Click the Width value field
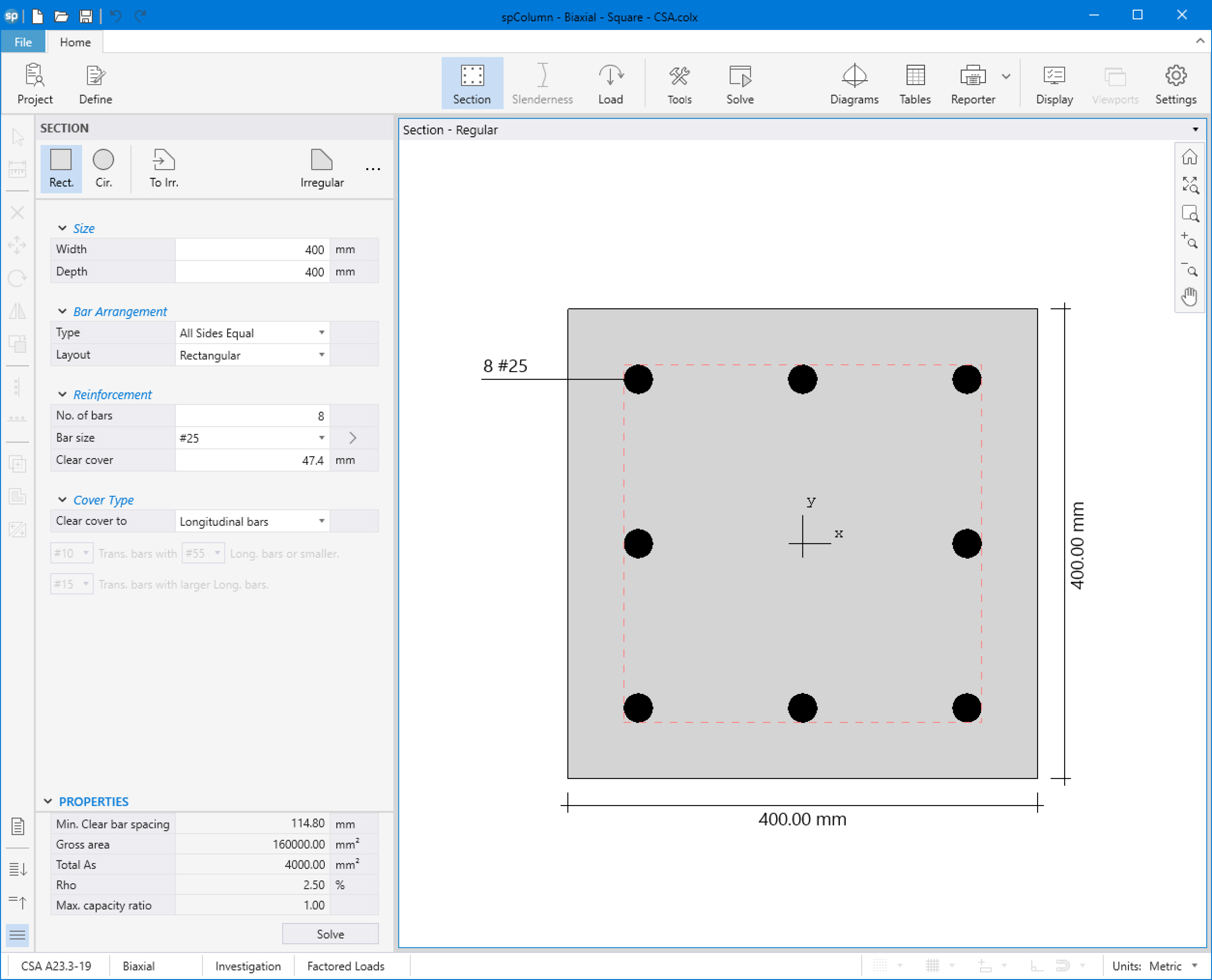The width and height of the screenshot is (1212, 980). point(252,250)
